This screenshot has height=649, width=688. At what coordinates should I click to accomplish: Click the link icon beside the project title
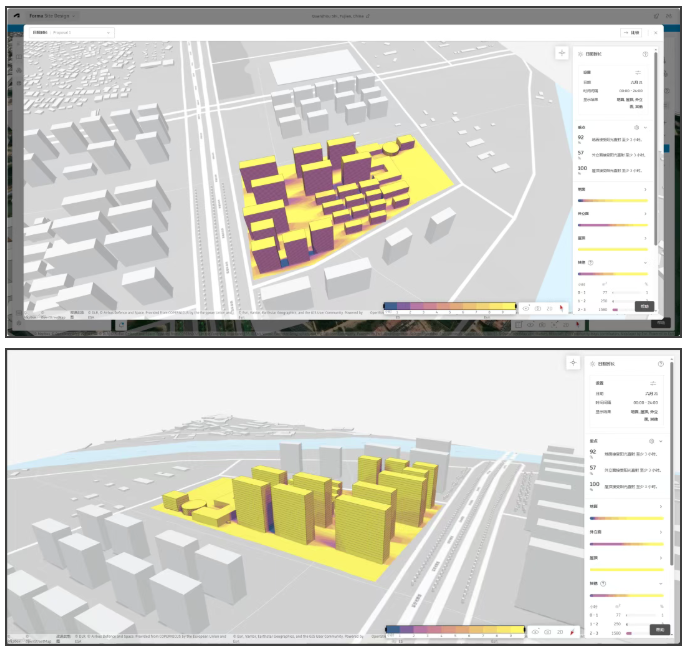click(x=368, y=16)
